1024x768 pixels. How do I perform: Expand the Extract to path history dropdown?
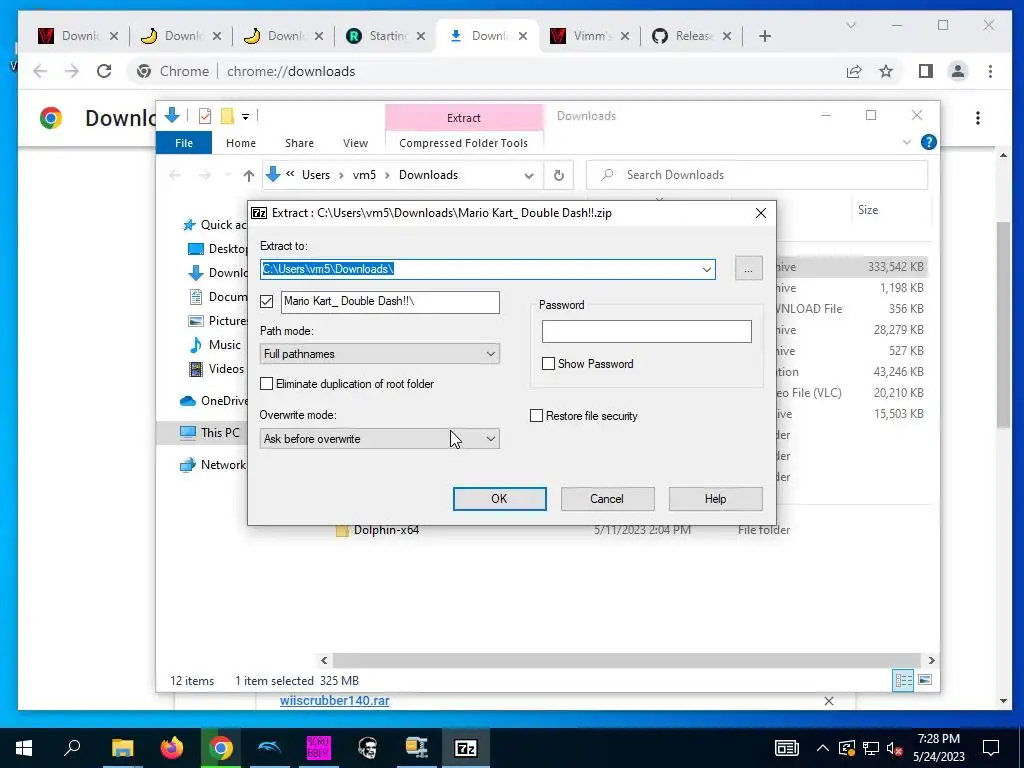coord(707,269)
